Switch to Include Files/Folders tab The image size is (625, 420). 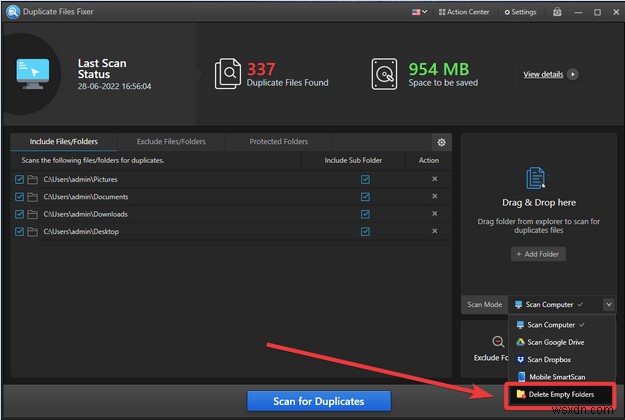click(x=63, y=141)
